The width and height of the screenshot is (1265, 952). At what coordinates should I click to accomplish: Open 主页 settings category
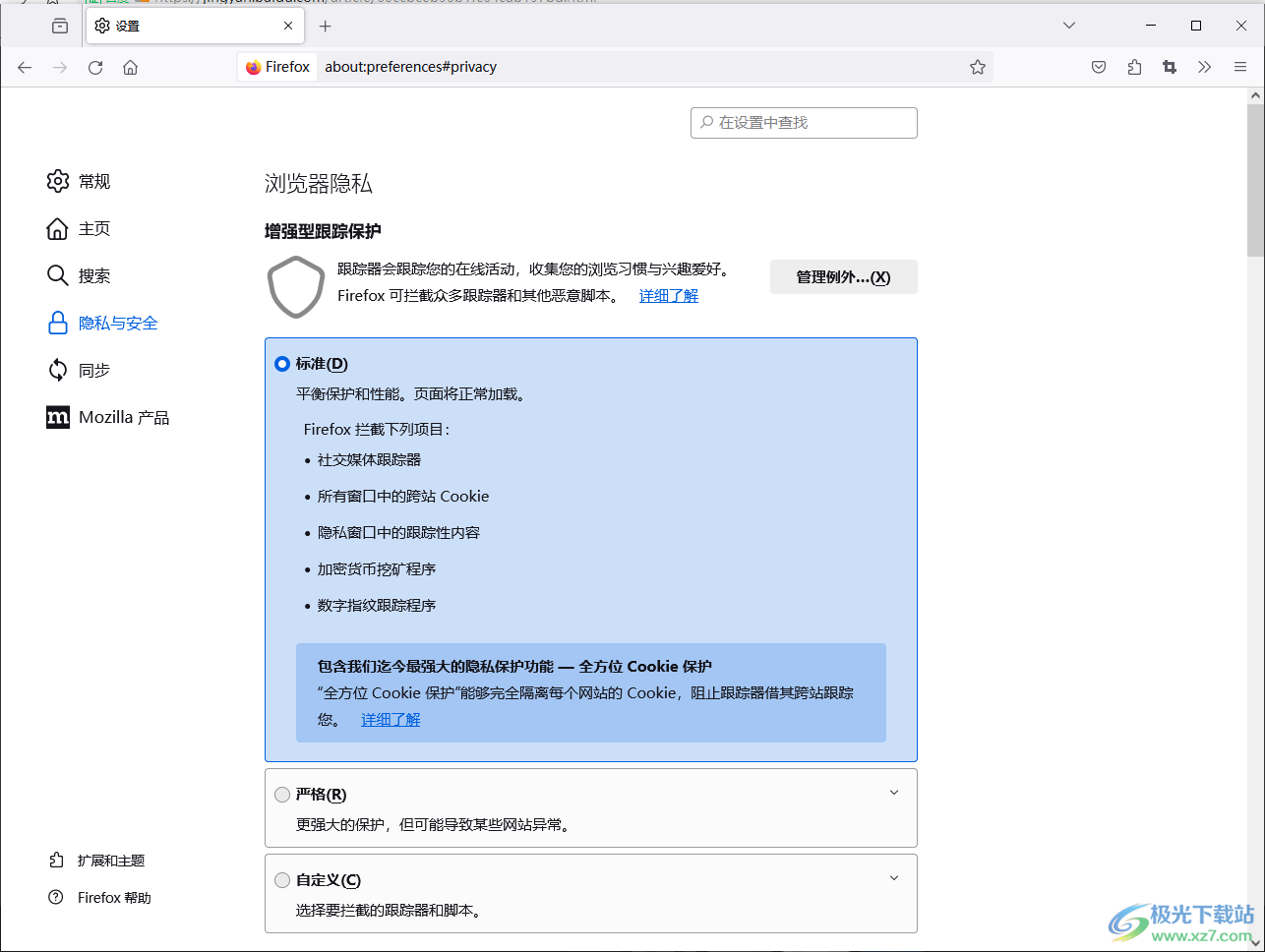79,228
